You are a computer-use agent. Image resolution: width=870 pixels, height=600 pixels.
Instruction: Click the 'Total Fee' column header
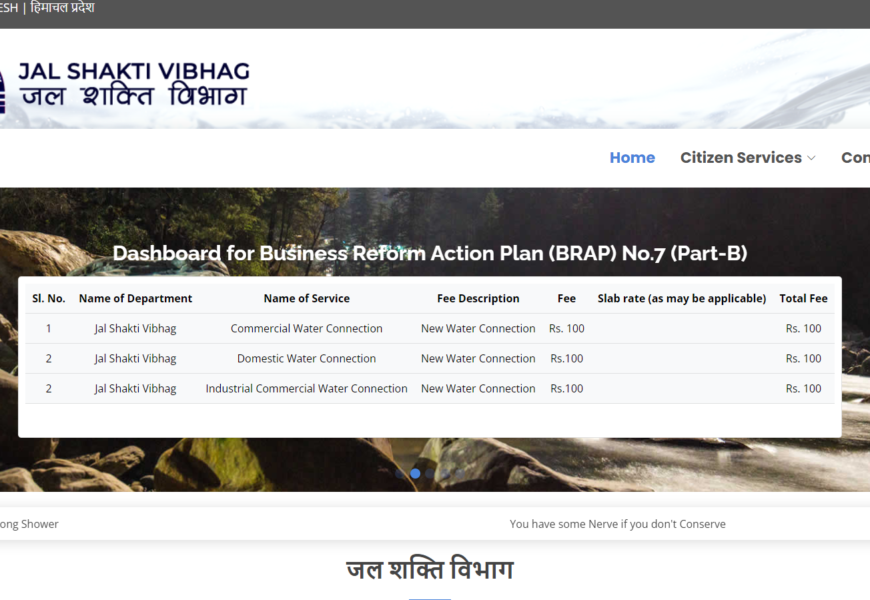[803, 298]
